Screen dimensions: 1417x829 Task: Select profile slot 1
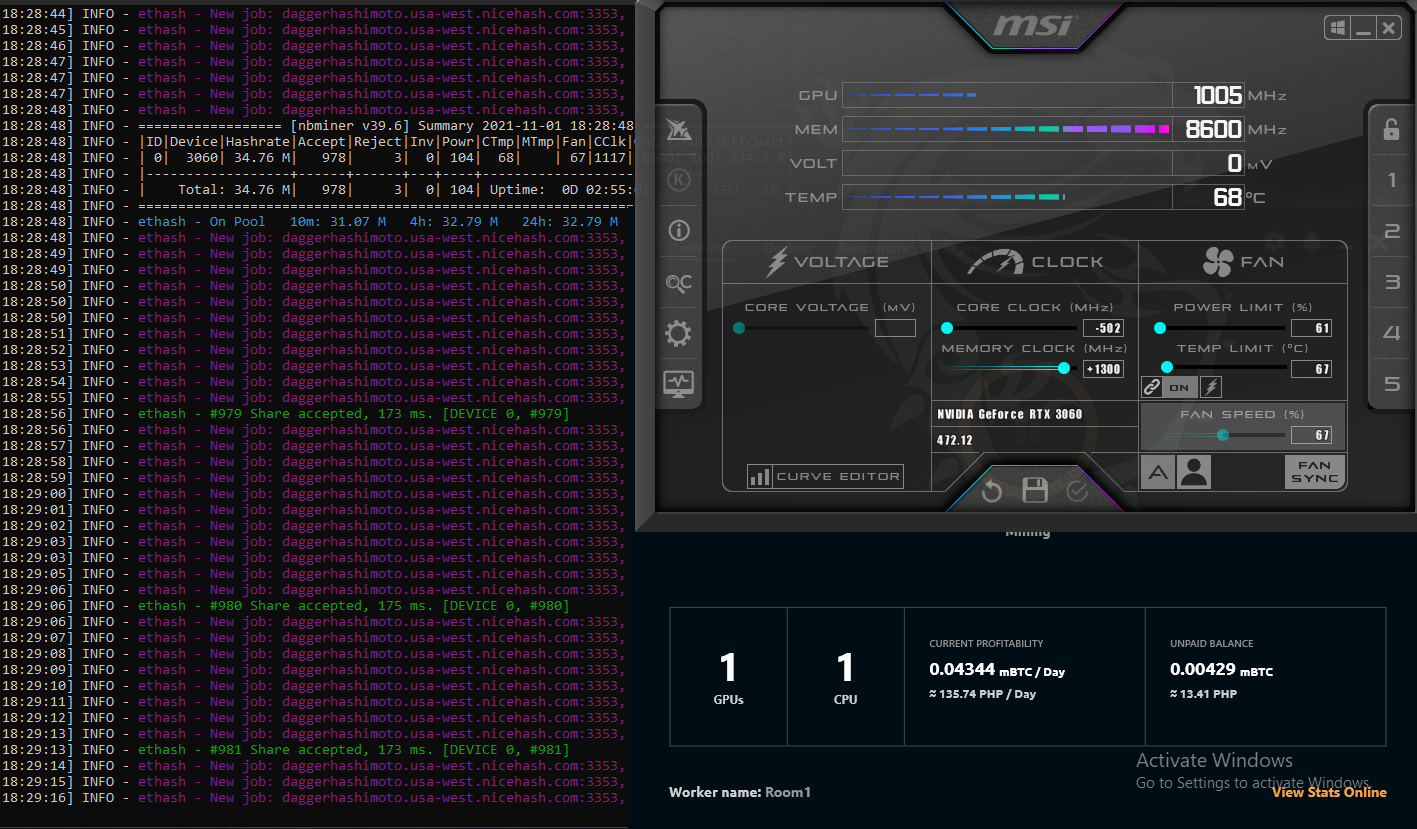tap(1391, 181)
